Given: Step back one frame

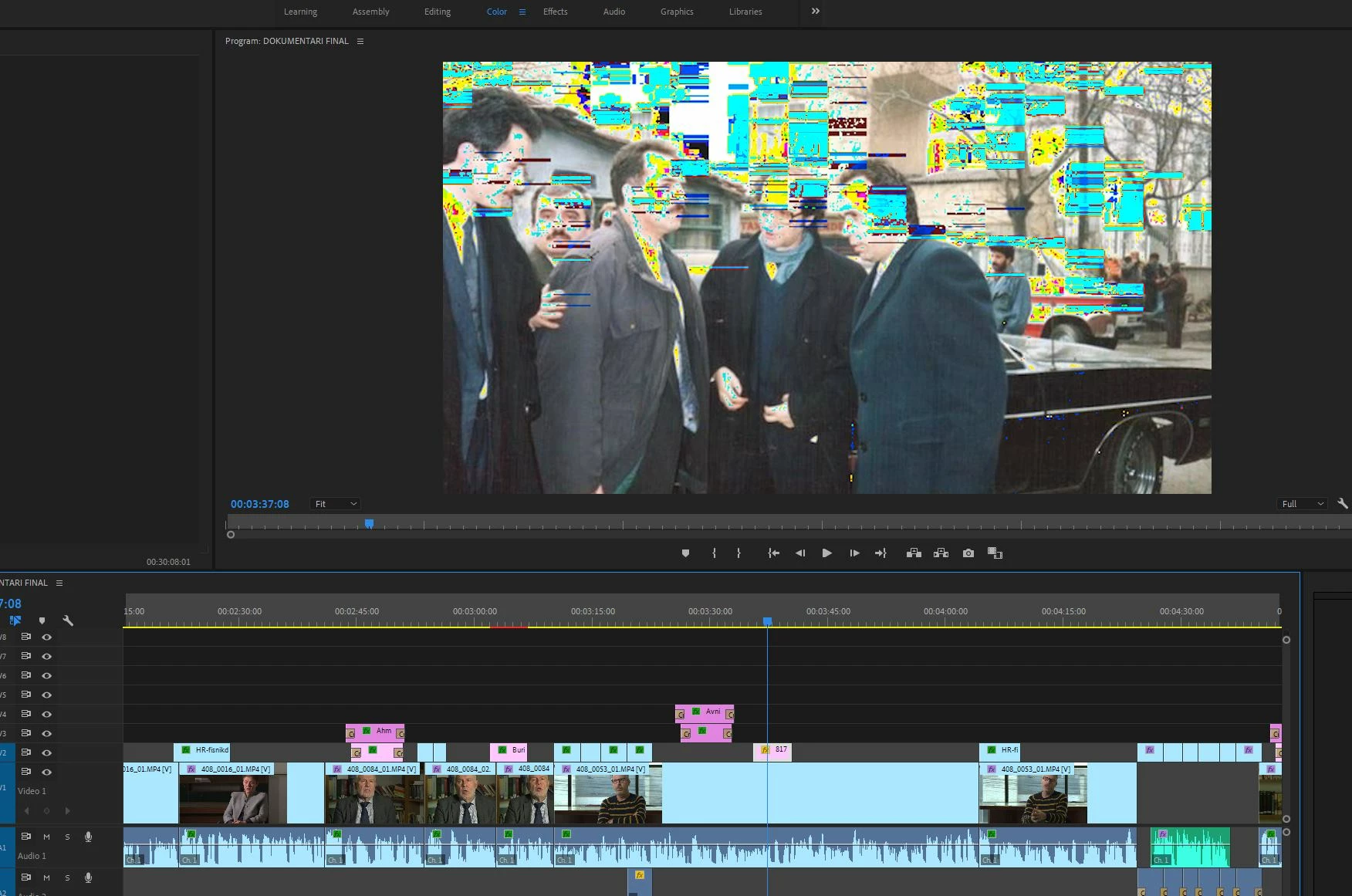Looking at the screenshot, I should pos(800,553).
